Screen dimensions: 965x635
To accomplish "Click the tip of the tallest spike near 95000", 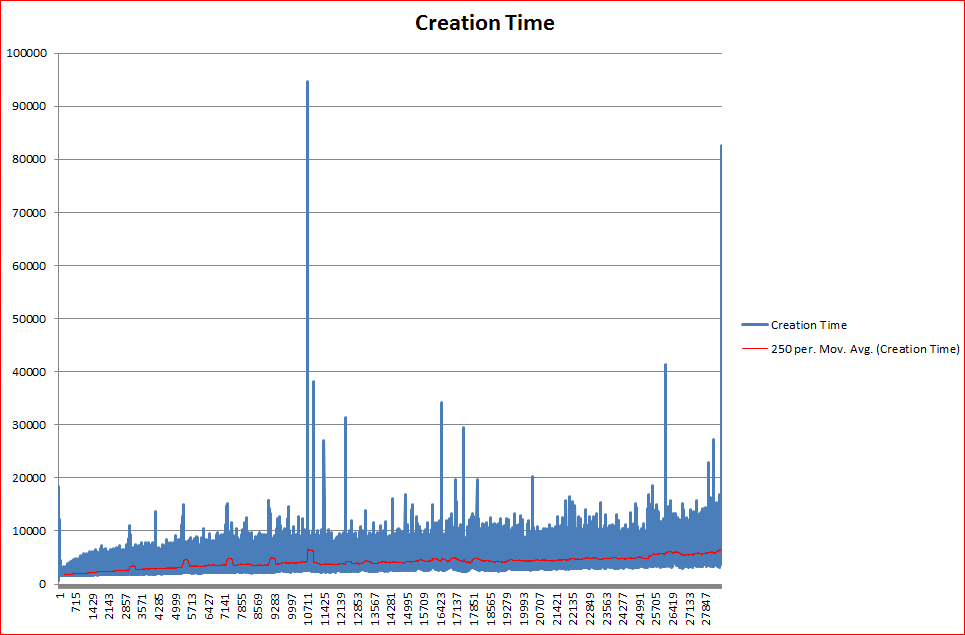I will [307, 83].
